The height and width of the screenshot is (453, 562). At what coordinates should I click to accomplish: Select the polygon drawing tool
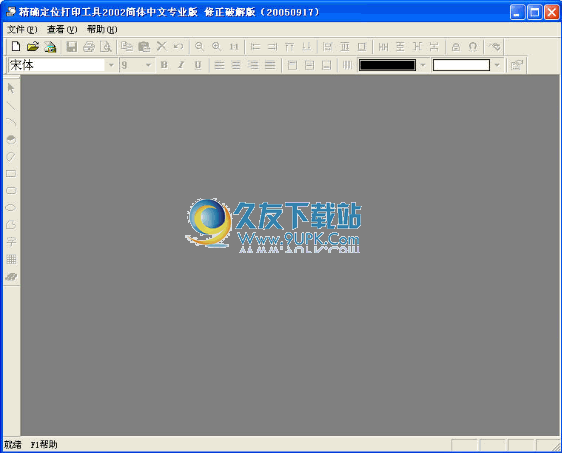(11, 225)
